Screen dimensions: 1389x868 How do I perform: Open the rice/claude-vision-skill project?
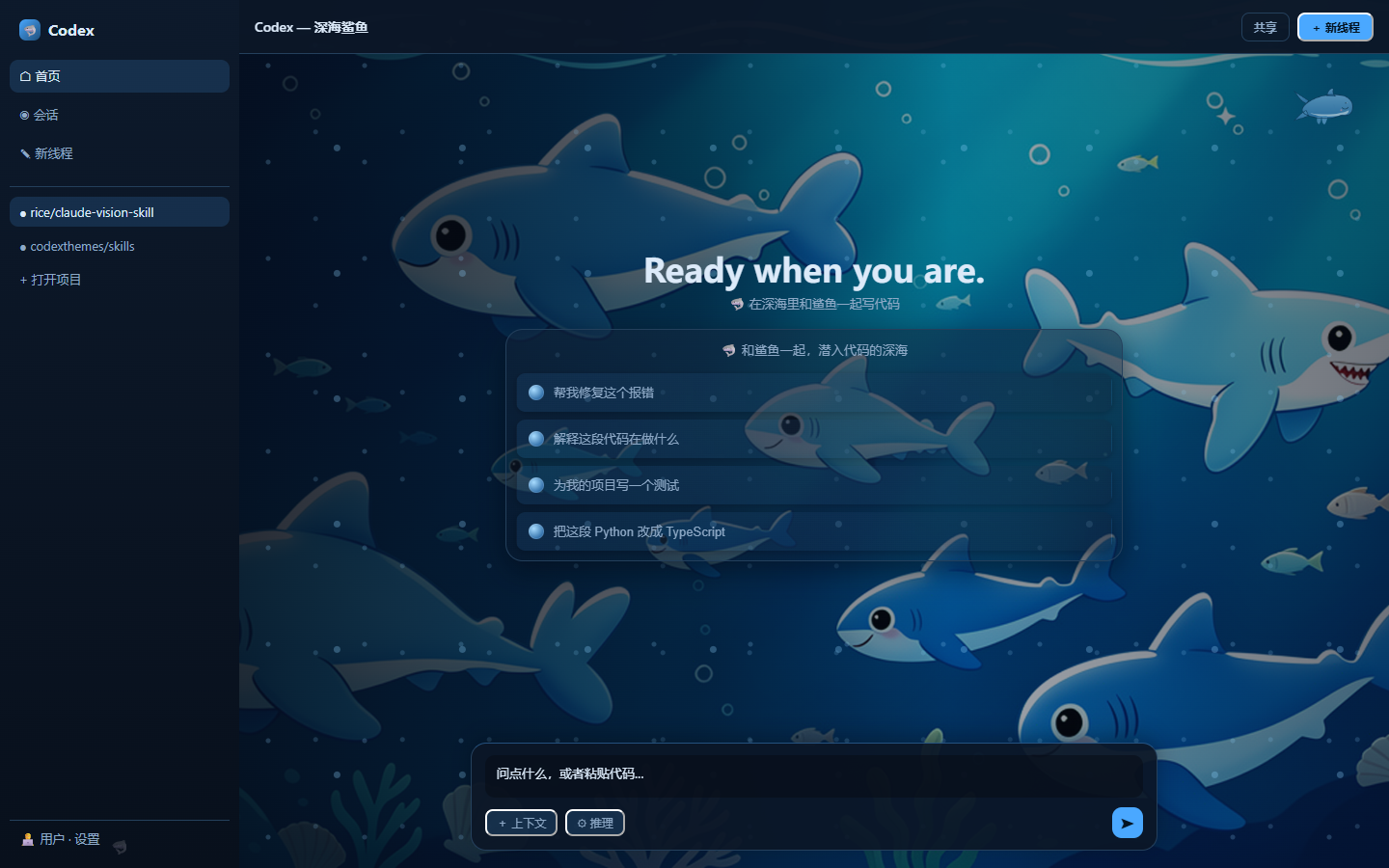(120, 212)
